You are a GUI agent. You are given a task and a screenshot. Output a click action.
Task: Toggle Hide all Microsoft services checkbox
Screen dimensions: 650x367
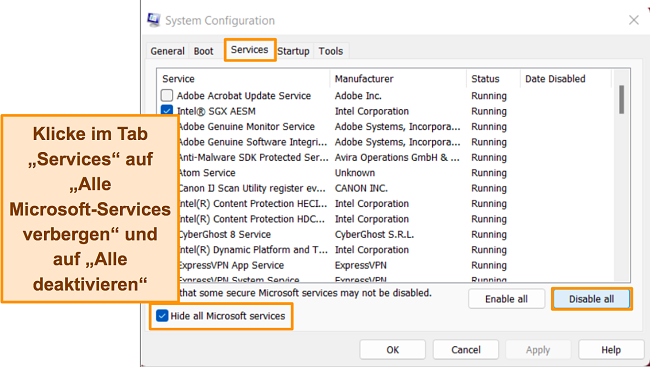coord(162,316)
